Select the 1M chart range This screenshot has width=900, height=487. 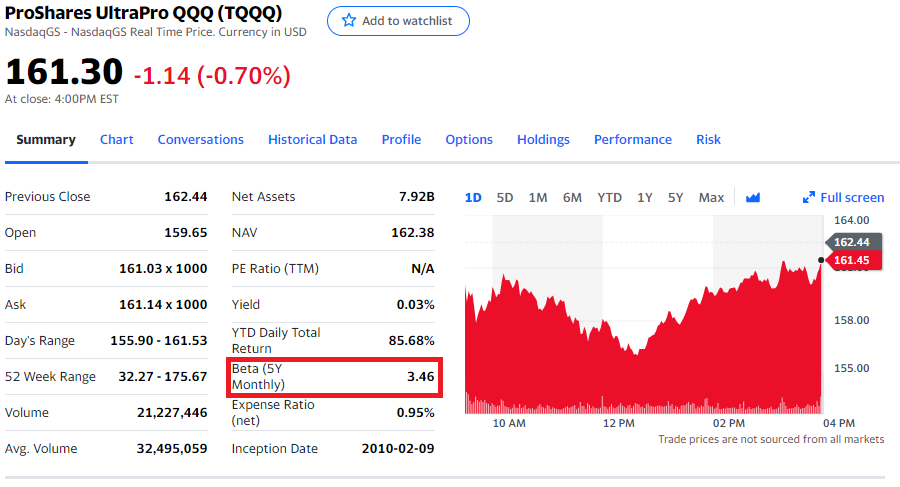click(538, 198)
